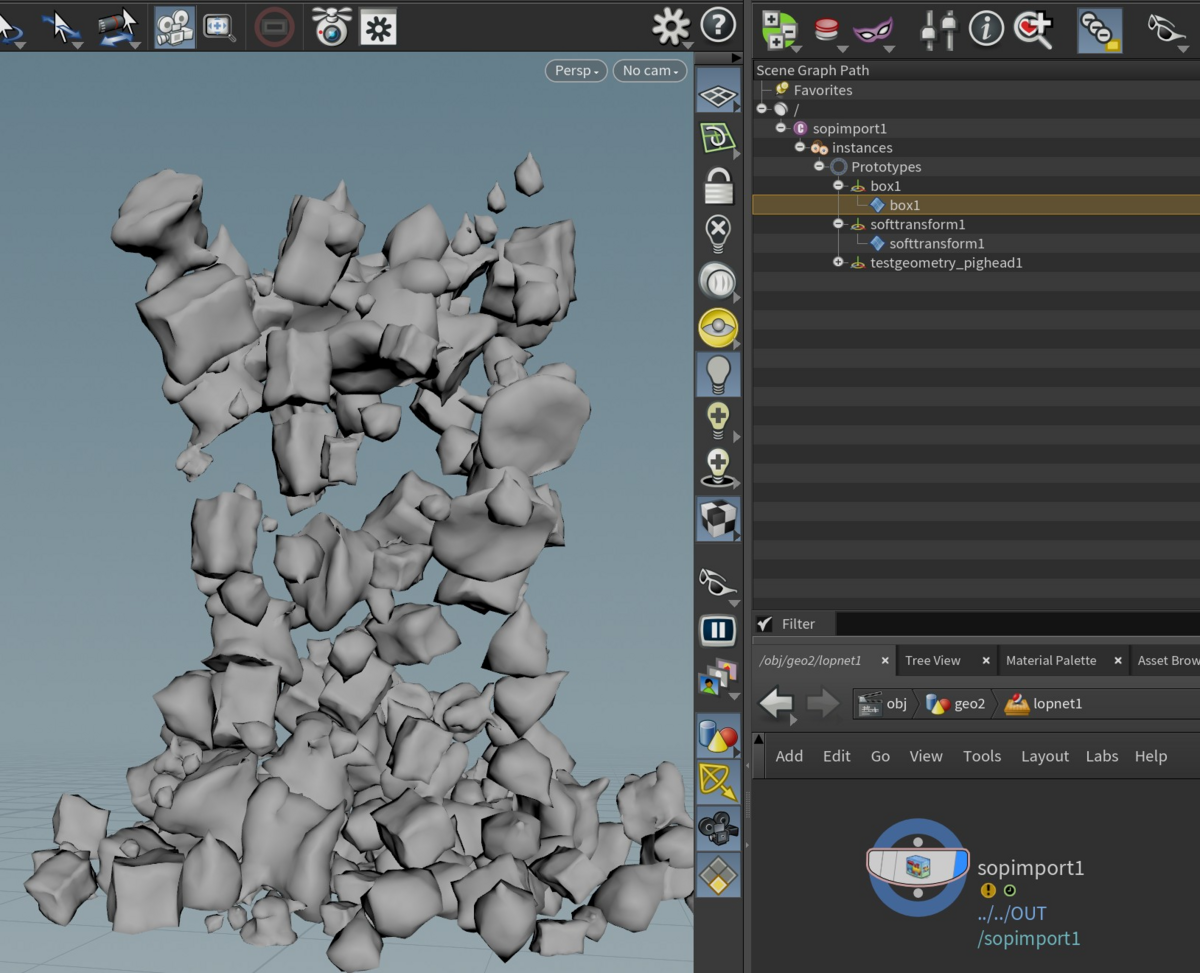The width and height of the screenshot is (1200, 973).
Task: Click the white-boxed gear icon
Action: point(378,28)
